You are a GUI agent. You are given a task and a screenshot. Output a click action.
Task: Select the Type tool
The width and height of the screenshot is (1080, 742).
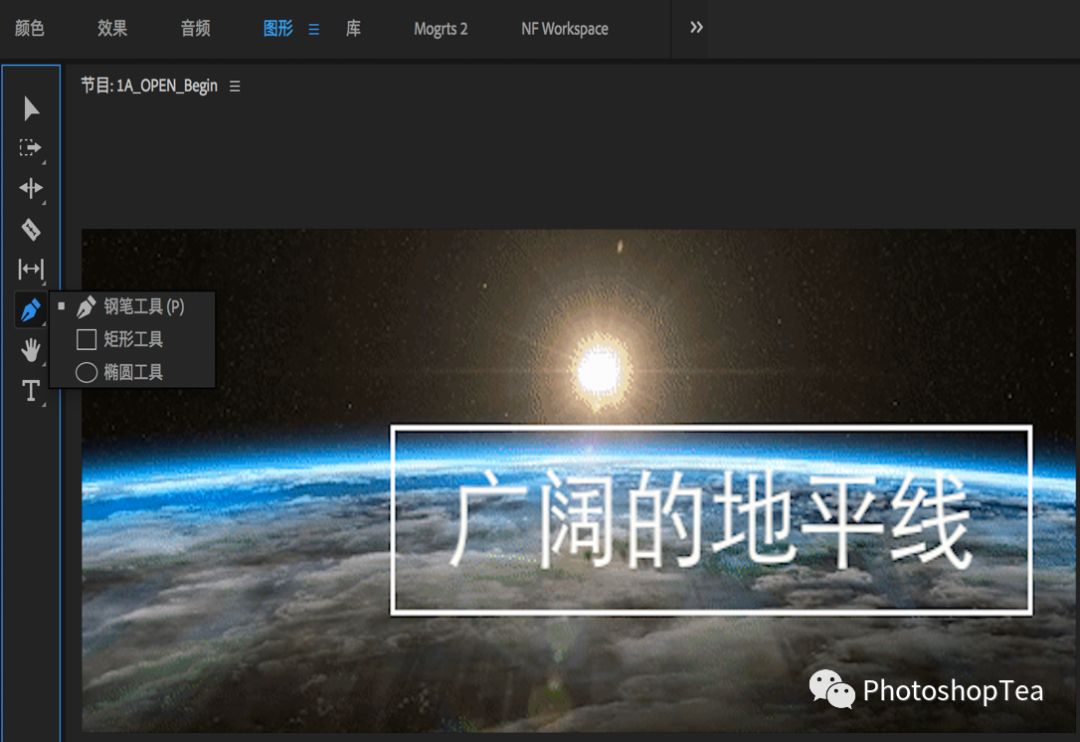pyautogui.click(x=30, y=391)
